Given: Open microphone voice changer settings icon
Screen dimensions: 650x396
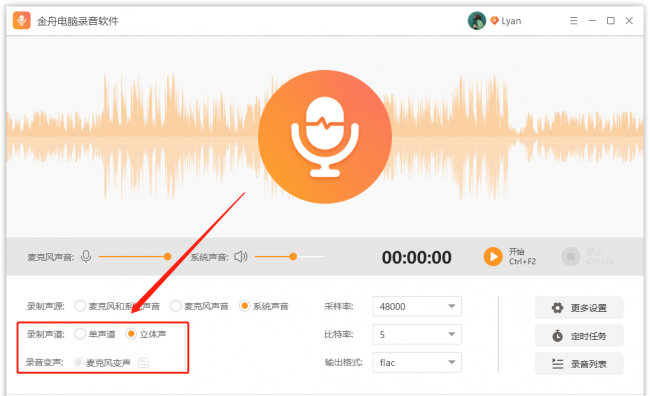Looking at the screenshot, I should (143, 363).
